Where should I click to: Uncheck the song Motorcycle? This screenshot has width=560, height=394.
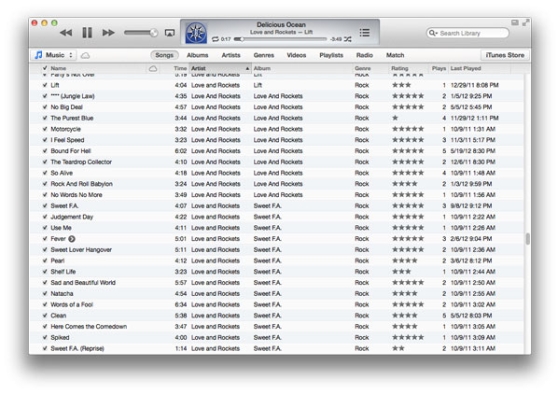(x=45, y=129)
